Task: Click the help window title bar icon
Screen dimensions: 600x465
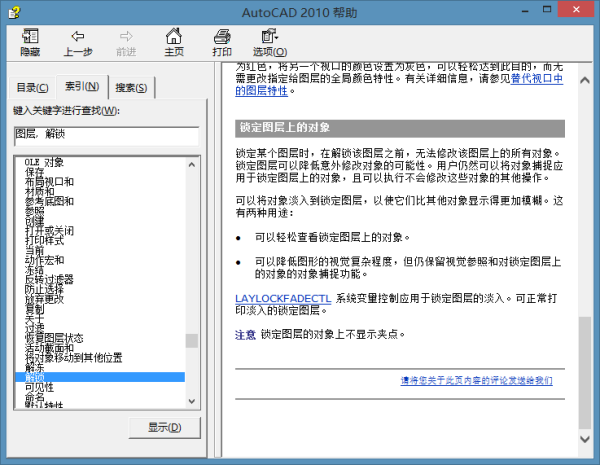Action: click(x=15, y=12)
